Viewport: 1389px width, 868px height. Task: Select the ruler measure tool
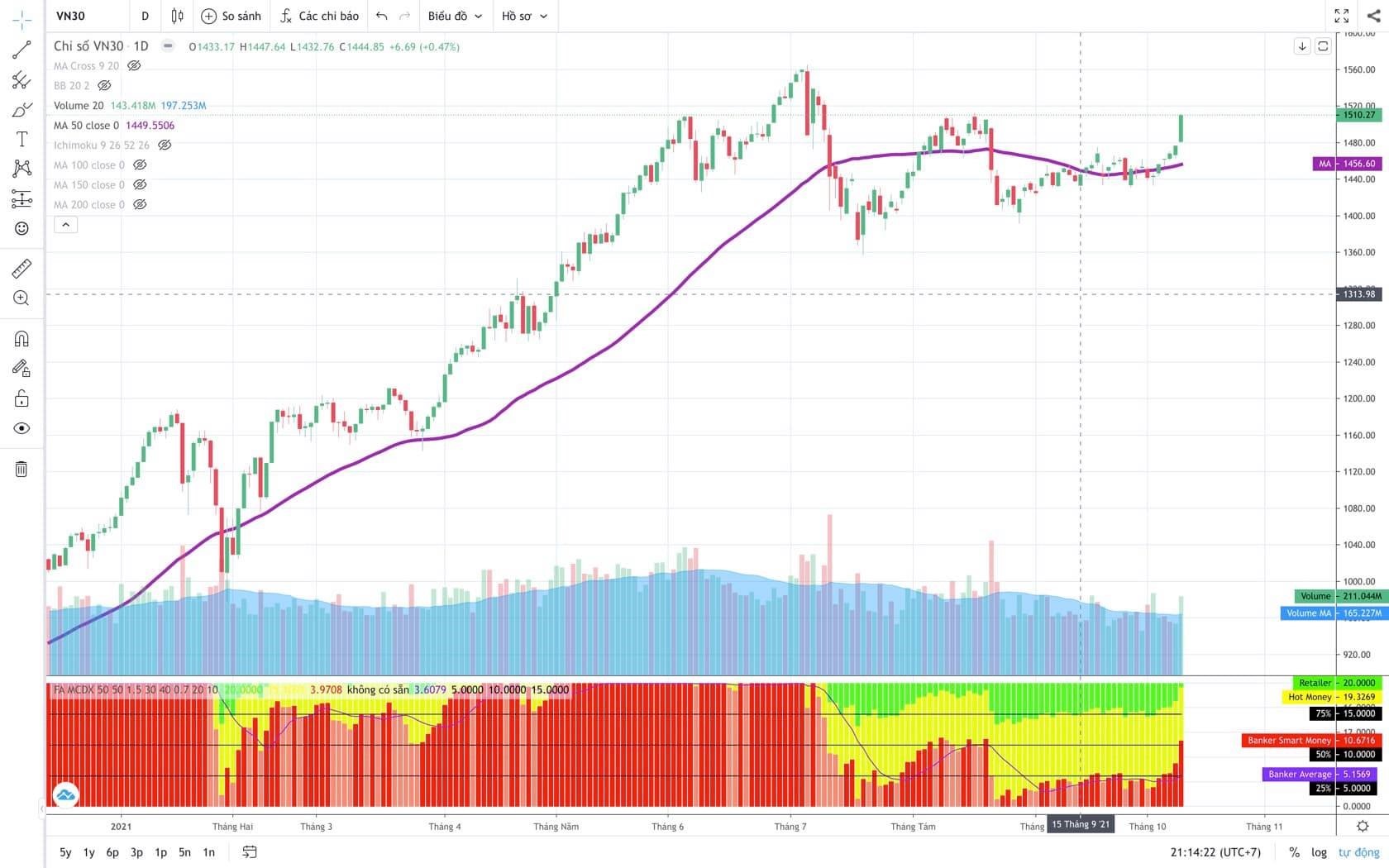click(21, 269)
